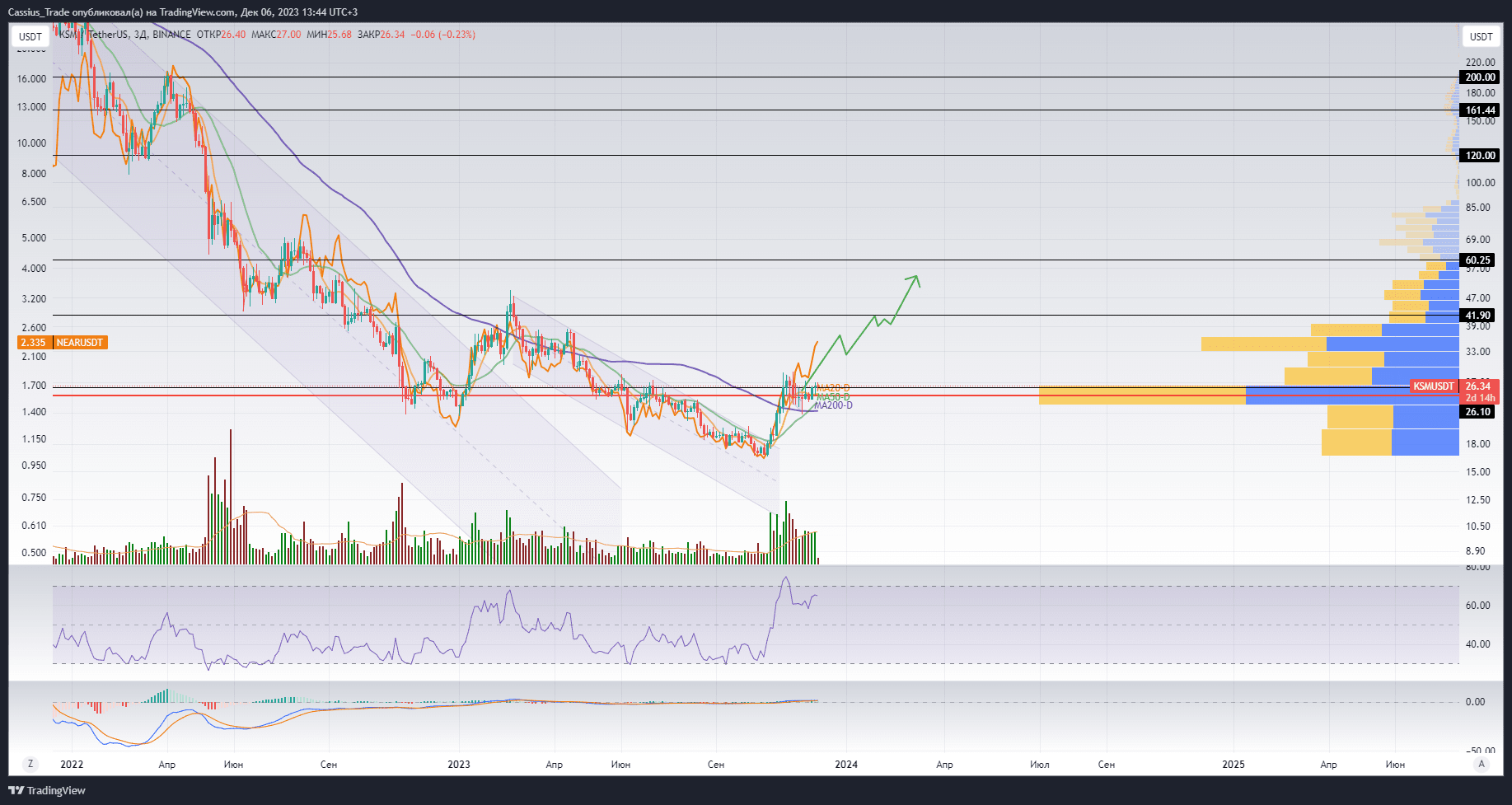The width and height of the screenshot is (1512, 805).
Task: Click the 40.00 level on the RSI scale
Action: click(1478, 644)
